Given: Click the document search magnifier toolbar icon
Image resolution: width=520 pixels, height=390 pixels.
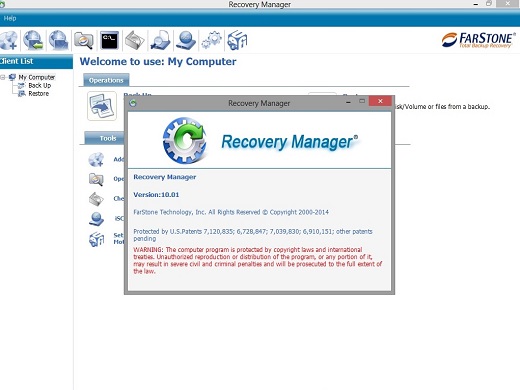Looking at the screenshot, I should point(160,40).
